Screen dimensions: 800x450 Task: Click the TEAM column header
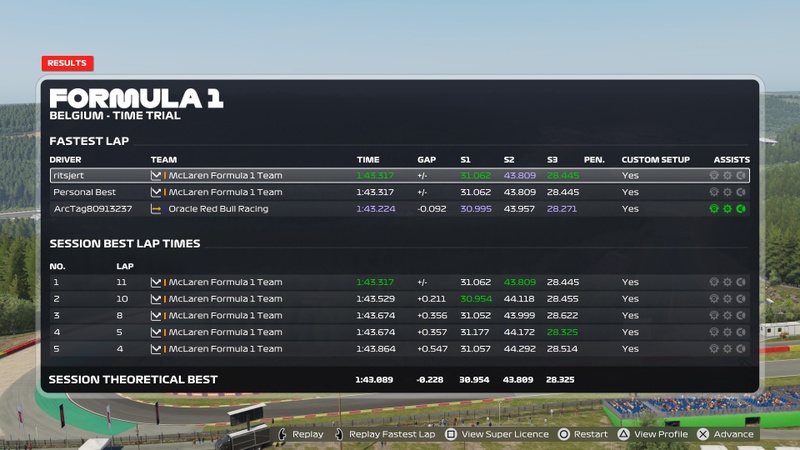click(x=164, y=160)
